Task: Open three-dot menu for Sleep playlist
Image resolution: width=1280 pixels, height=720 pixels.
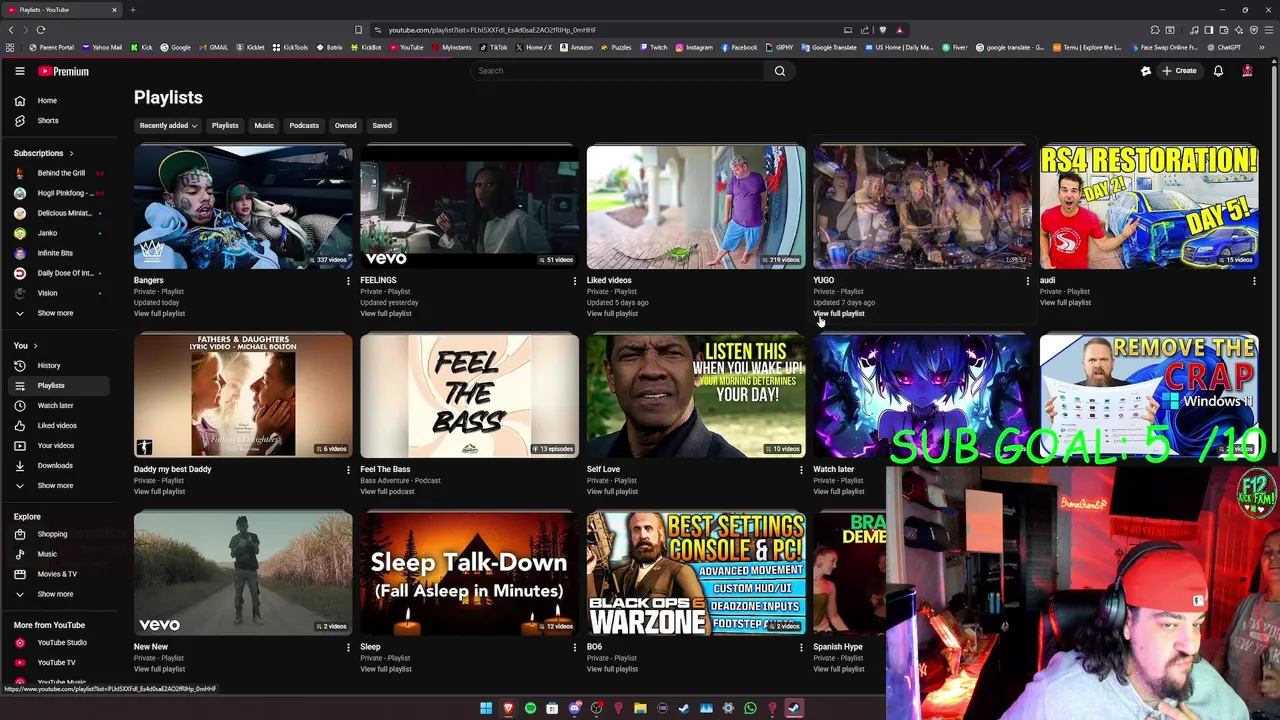Action: [x=574, y=647]
